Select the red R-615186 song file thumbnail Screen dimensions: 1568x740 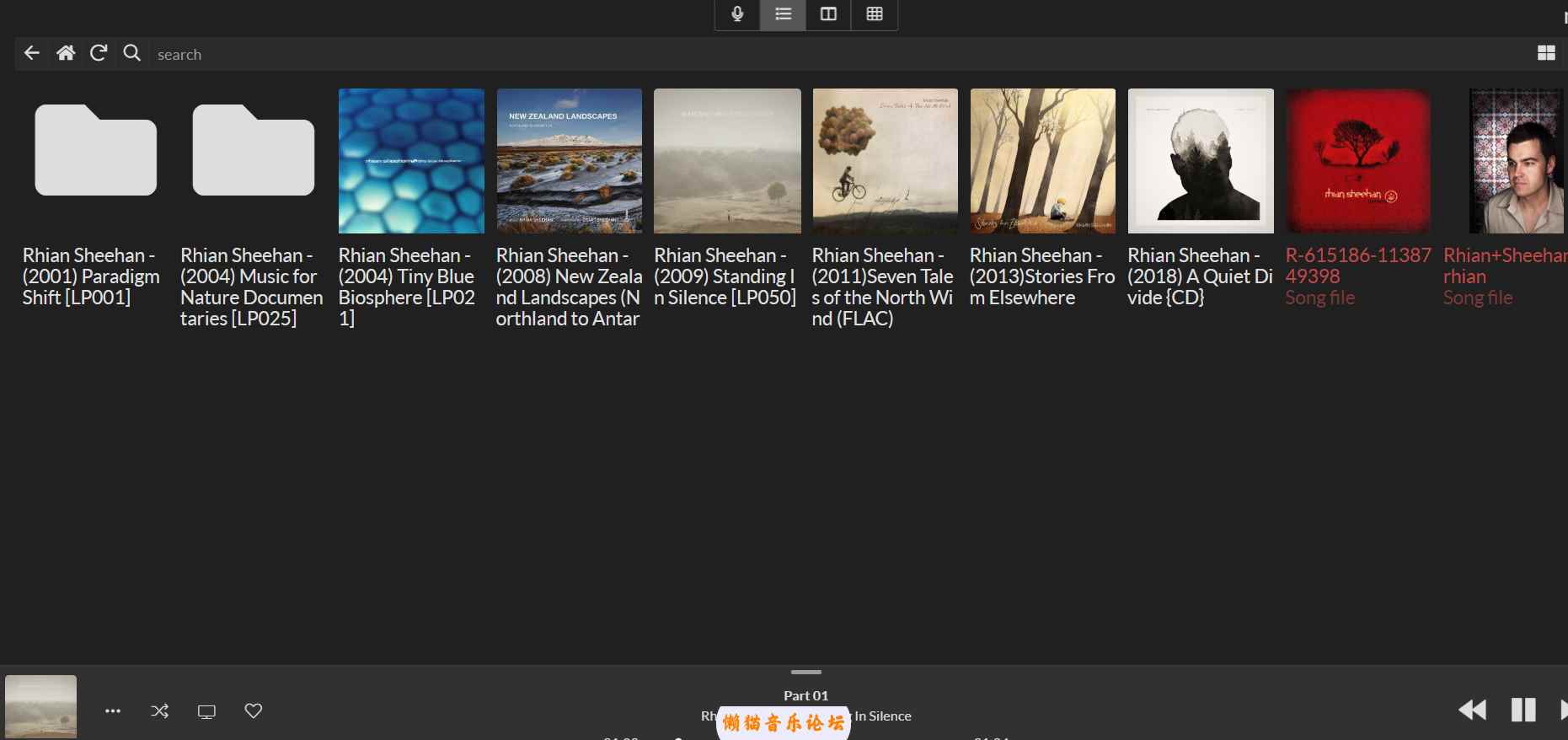coord(1358,161)
